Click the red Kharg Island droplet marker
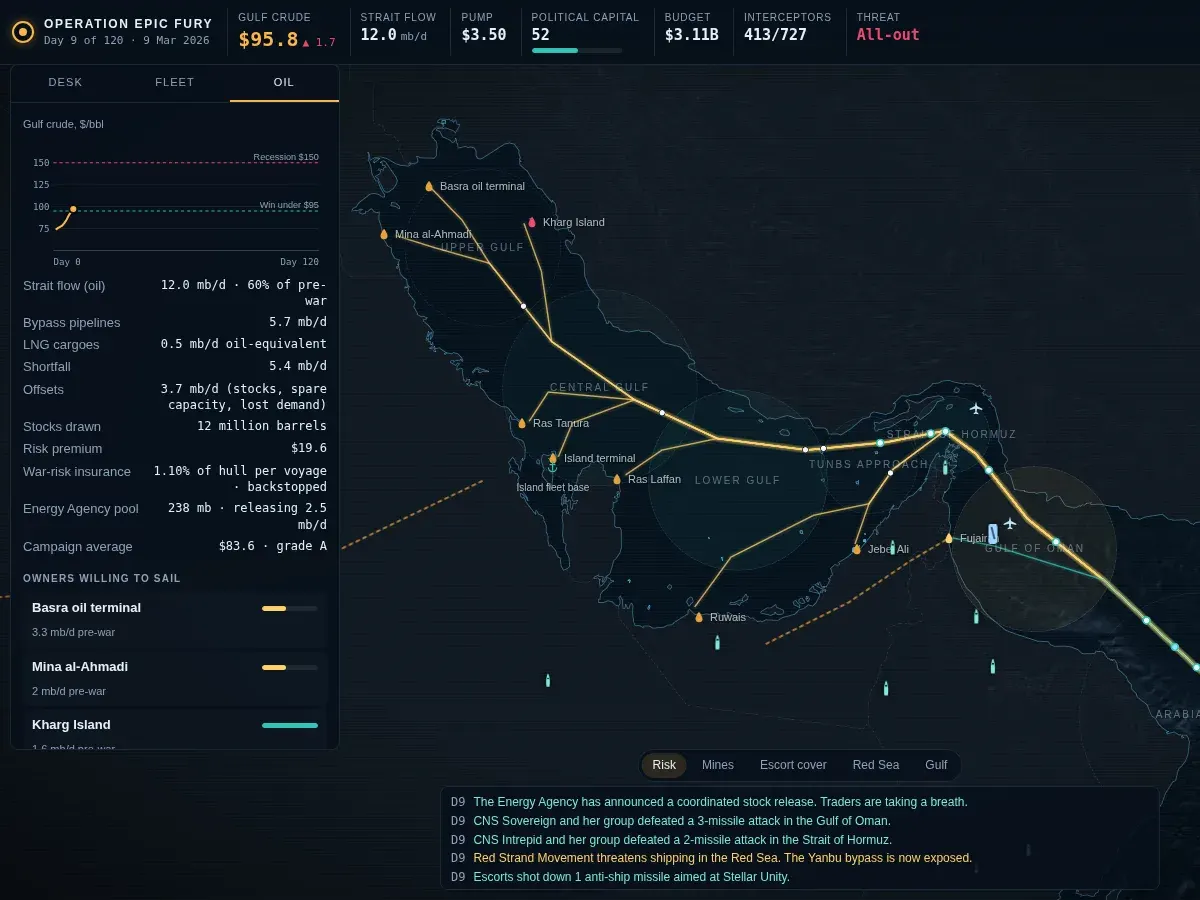Screen dimensions: 1200x900 (532, 222)
